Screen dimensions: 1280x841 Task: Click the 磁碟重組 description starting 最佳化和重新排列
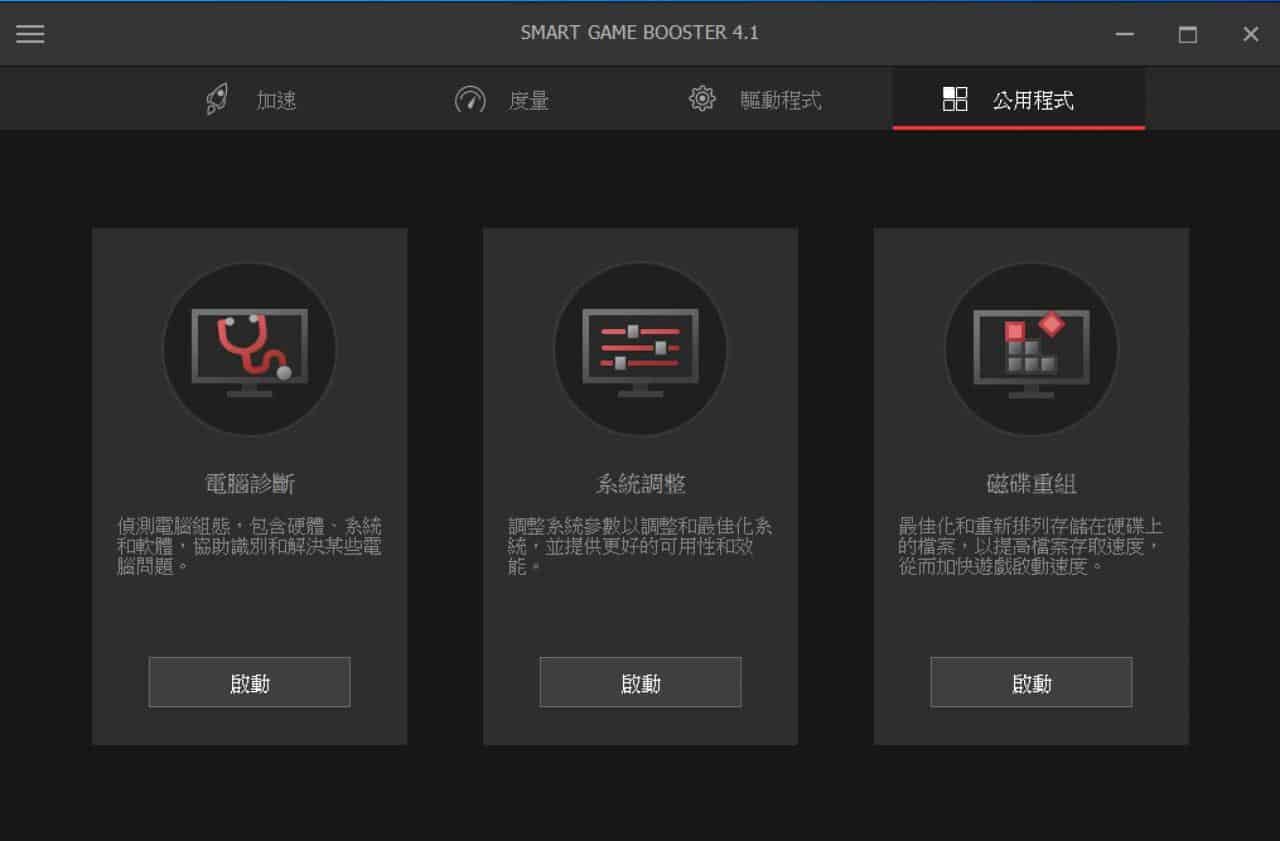1031,546
